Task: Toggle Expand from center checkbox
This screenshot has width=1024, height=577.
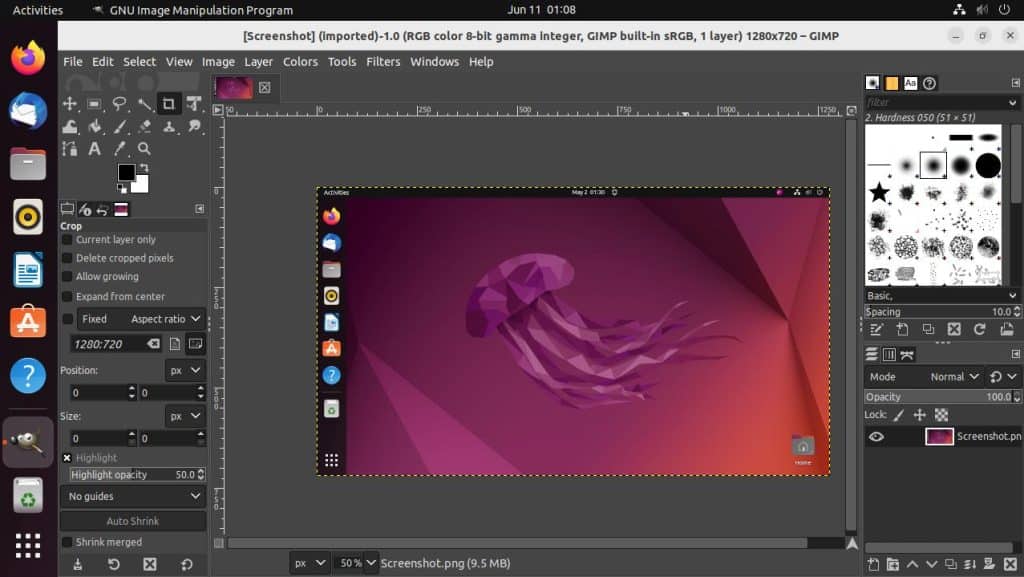Action: pos(67,297)
